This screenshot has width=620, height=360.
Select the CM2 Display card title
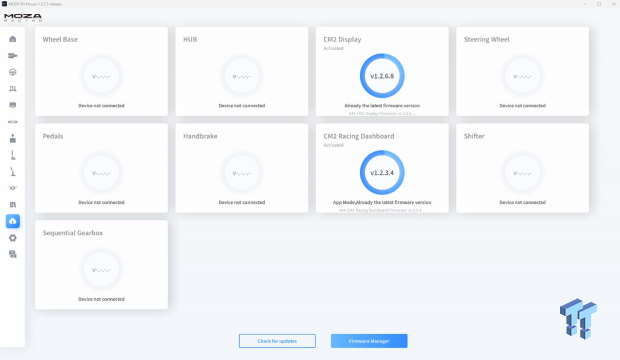pyautogui.click(x=342, y=39)
